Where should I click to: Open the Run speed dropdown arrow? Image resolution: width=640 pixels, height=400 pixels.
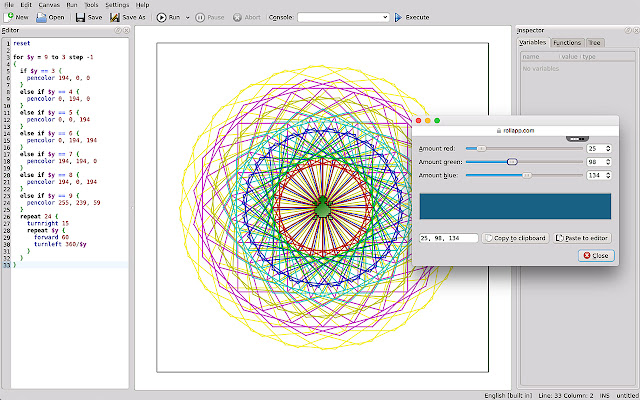click(x=187, y=18)
